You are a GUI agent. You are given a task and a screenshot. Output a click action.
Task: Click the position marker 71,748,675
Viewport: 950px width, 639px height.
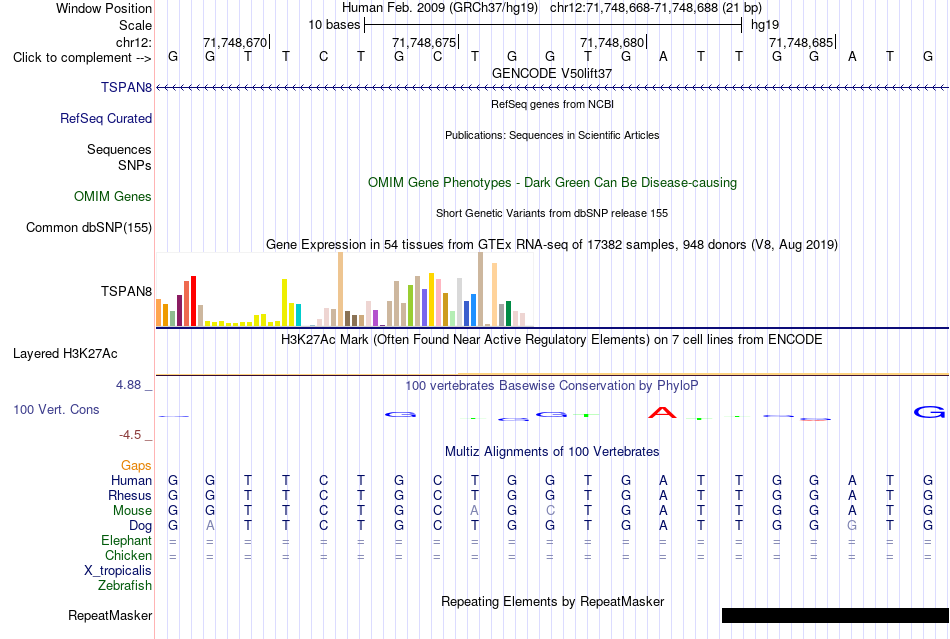[424, 42]
